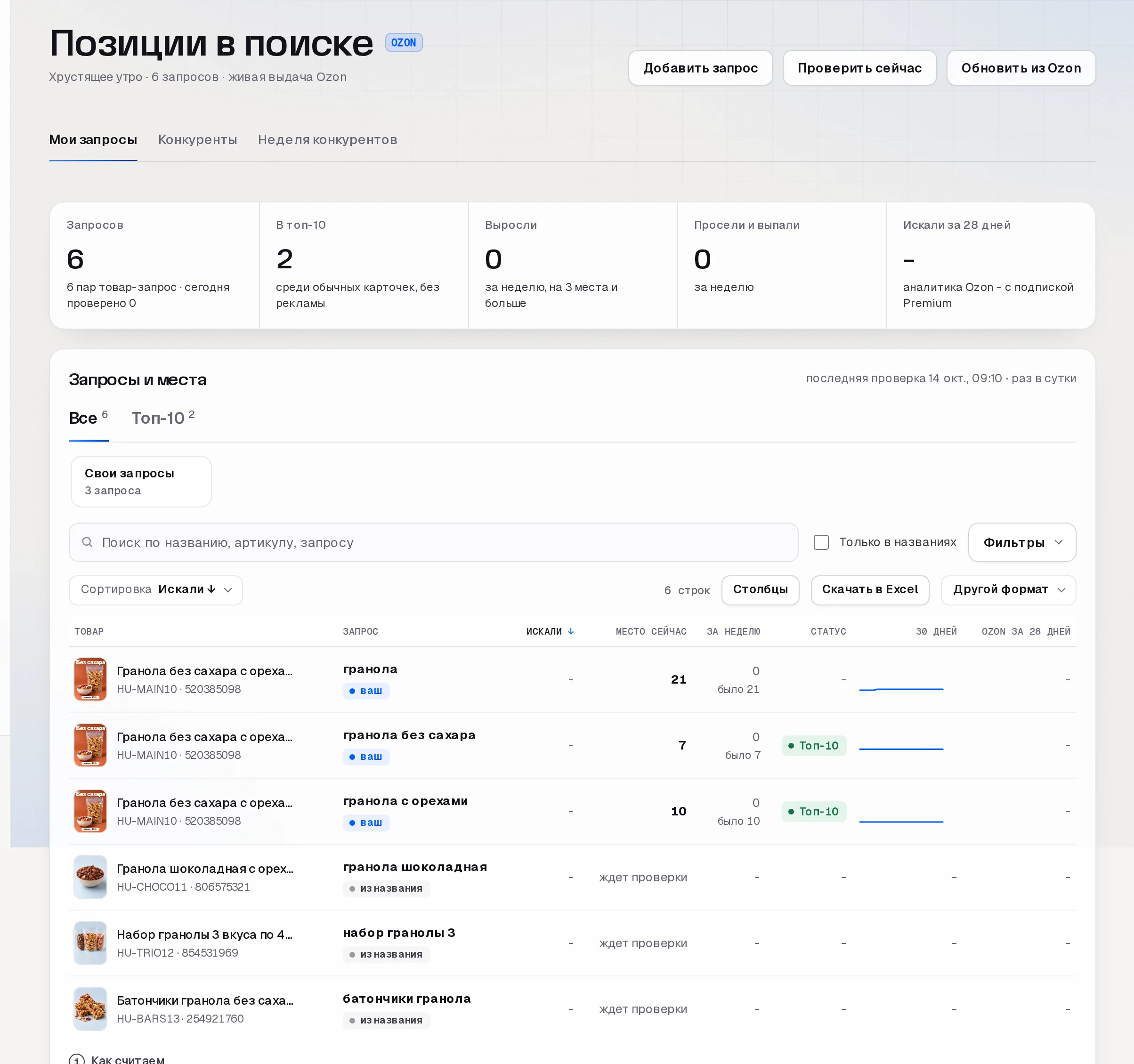Click the Добавить запрос button
Viewport: 1134px width, 1064px height.
700,68
